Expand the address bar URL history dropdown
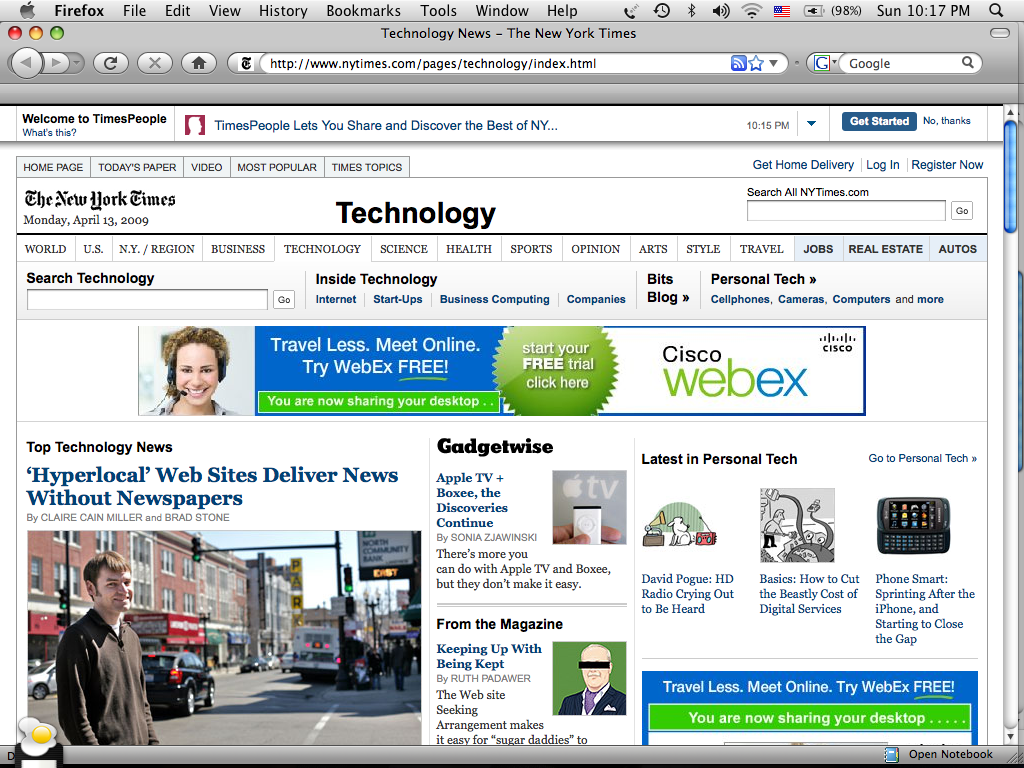Screen dimensions: 1024x768 click(774, 63)
